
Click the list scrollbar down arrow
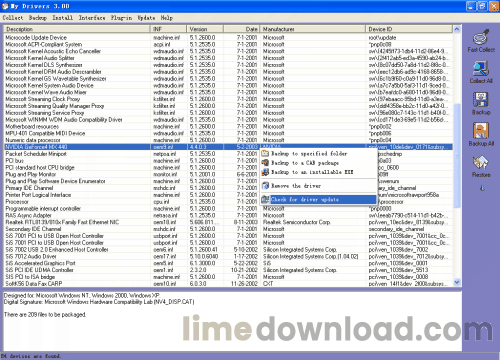point(457,282)
